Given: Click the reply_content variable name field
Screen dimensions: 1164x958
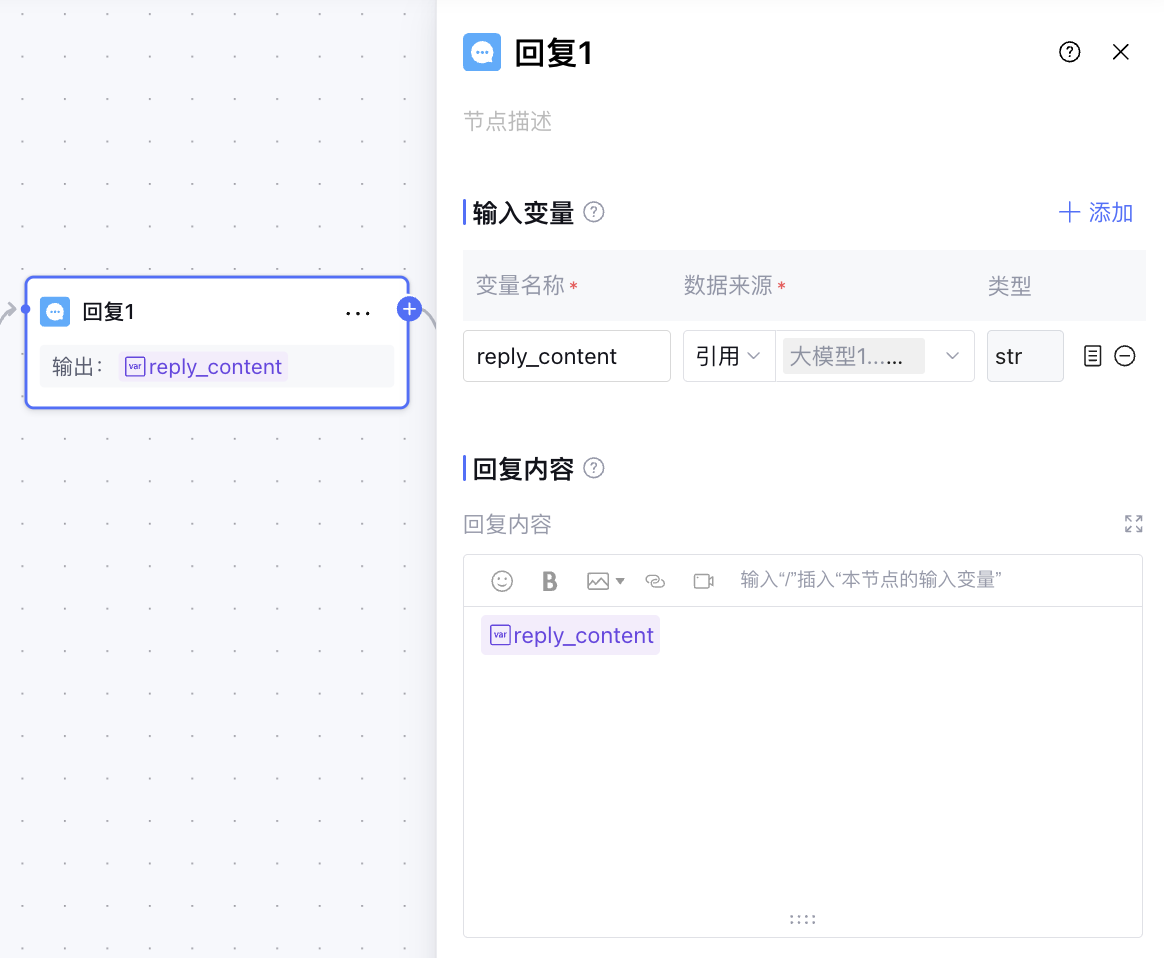Looking at the screenshot, I should pyautogui.click(x=566, y=356).
